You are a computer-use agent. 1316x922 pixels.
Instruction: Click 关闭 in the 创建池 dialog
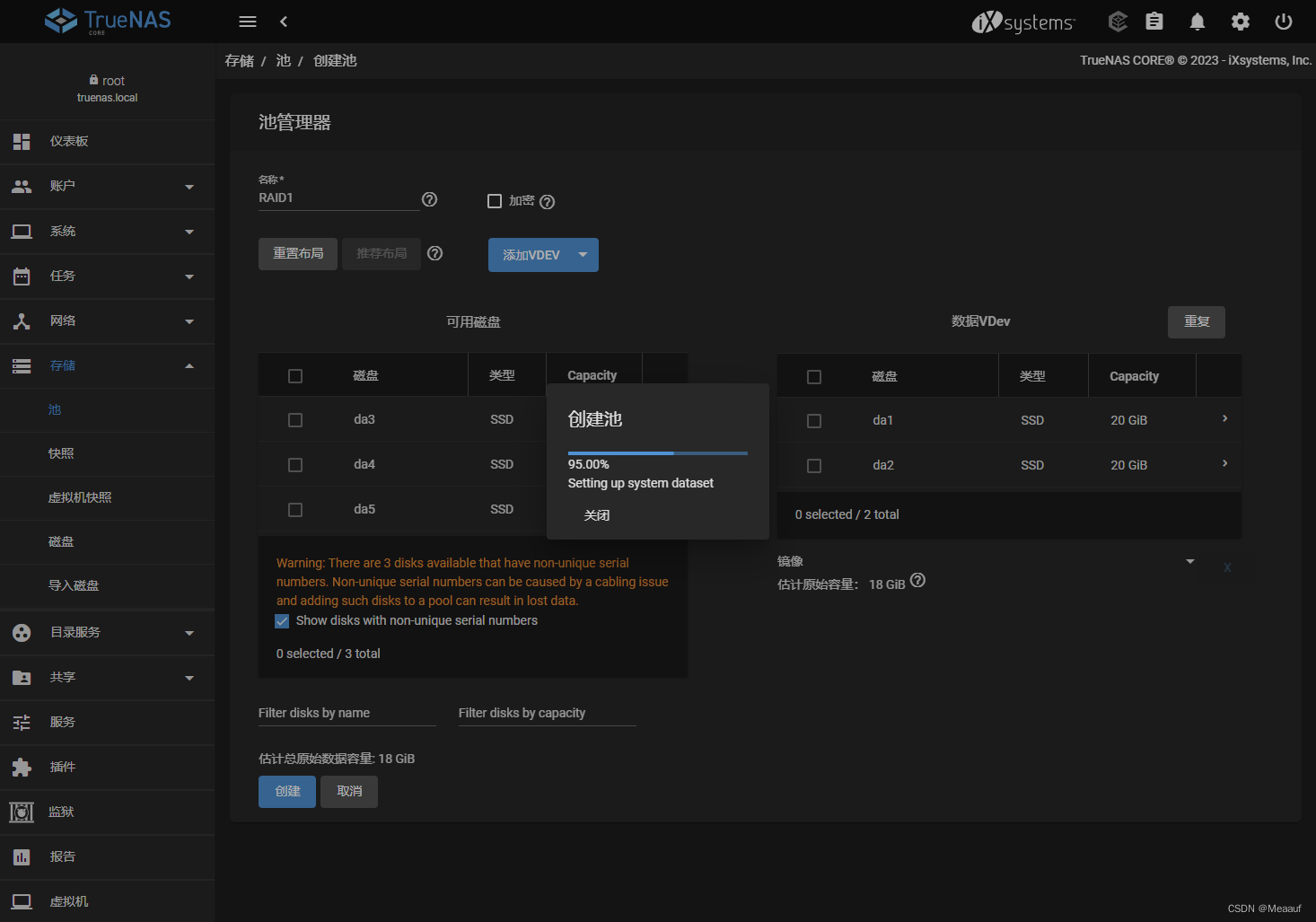click(597, 515)
